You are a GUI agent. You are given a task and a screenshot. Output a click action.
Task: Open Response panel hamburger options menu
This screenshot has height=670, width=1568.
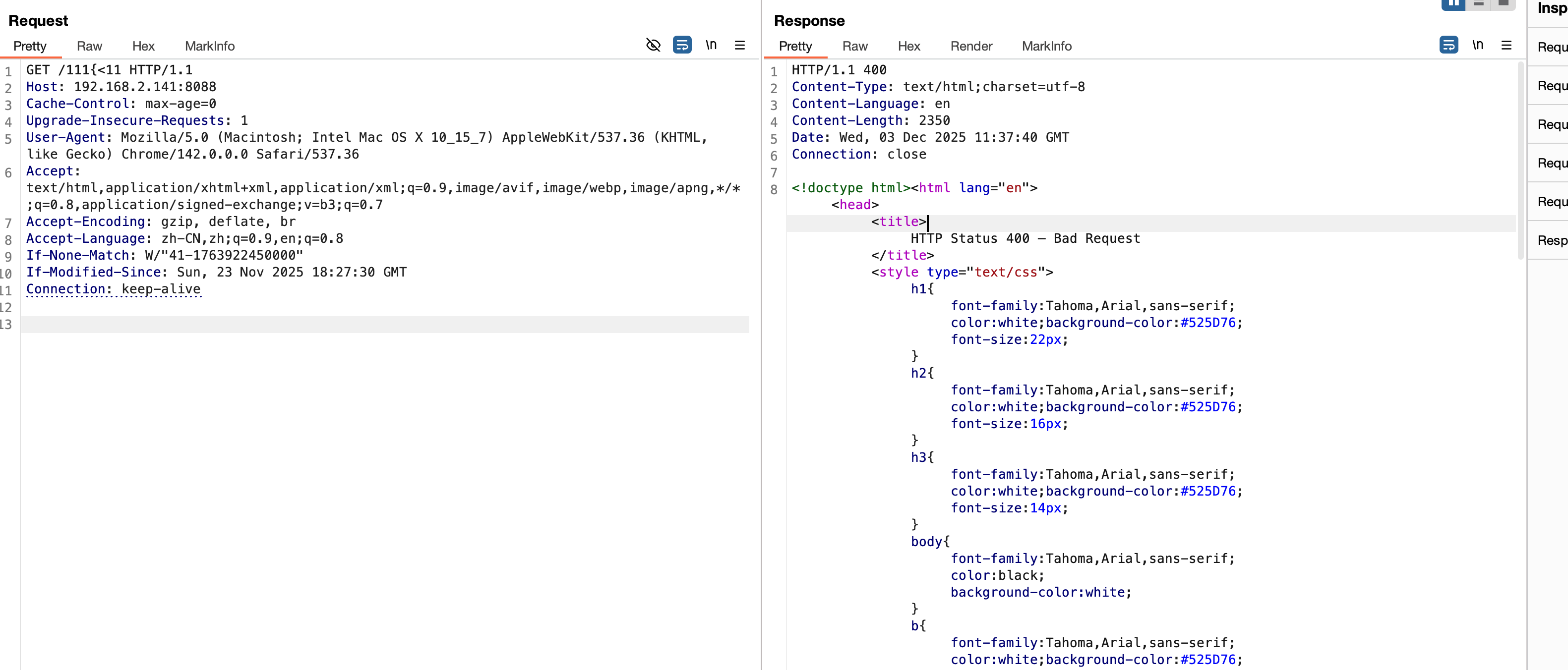point(1506,45)
